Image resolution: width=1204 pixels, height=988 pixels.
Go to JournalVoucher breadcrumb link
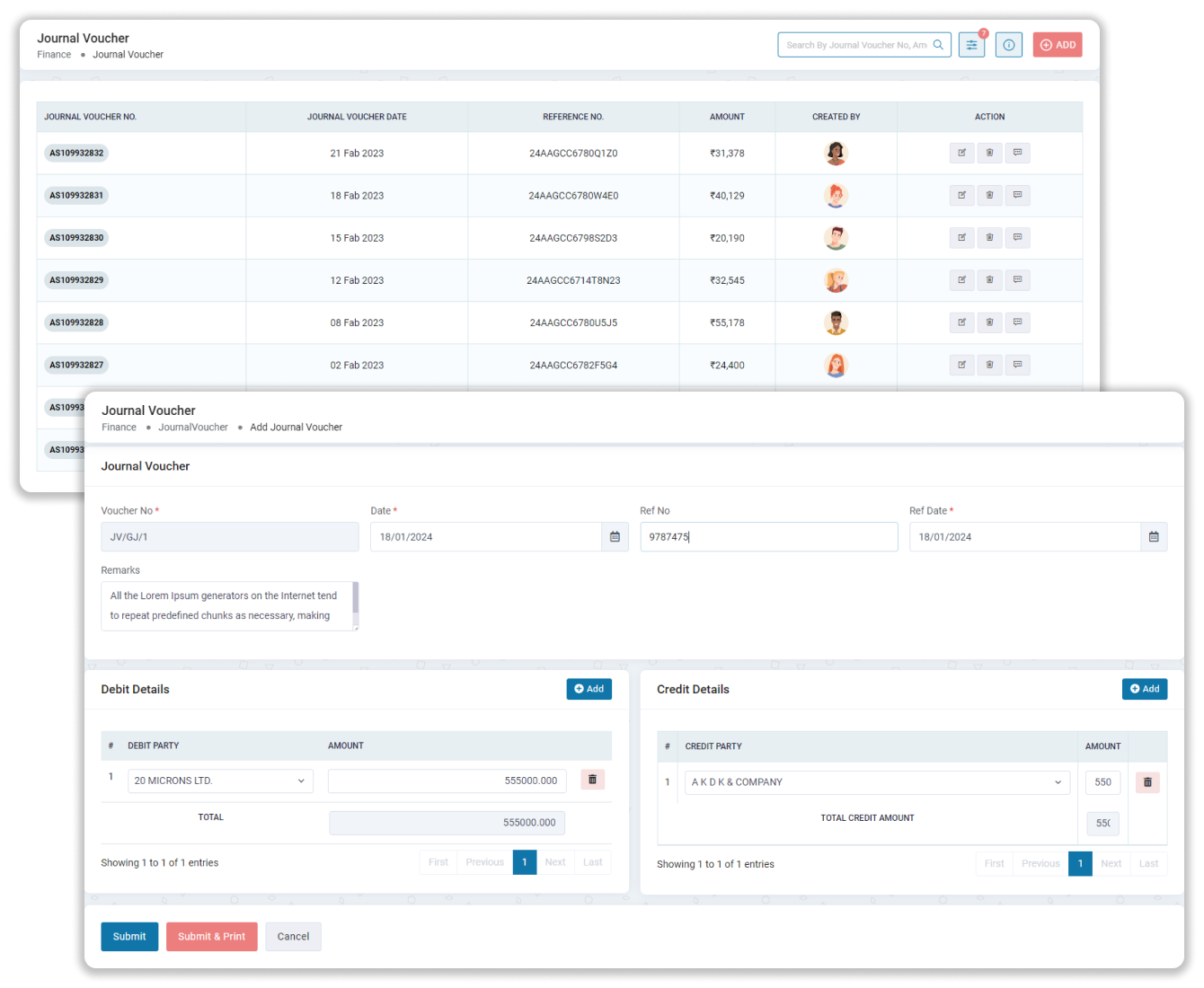point(193,428)
